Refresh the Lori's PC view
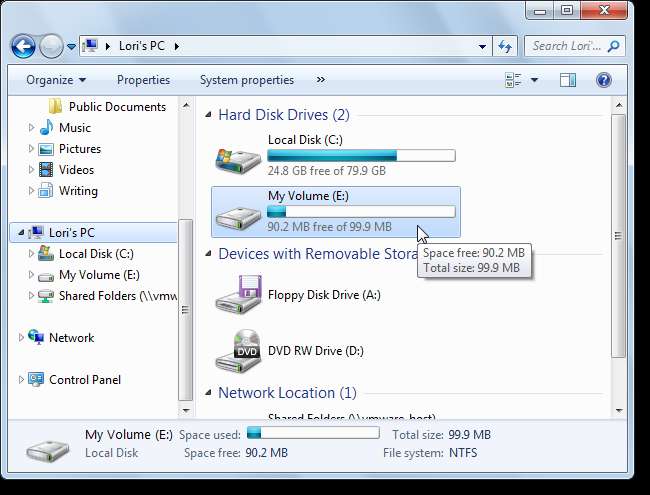Viewport: 650px width, 495px height. [505, 46]
